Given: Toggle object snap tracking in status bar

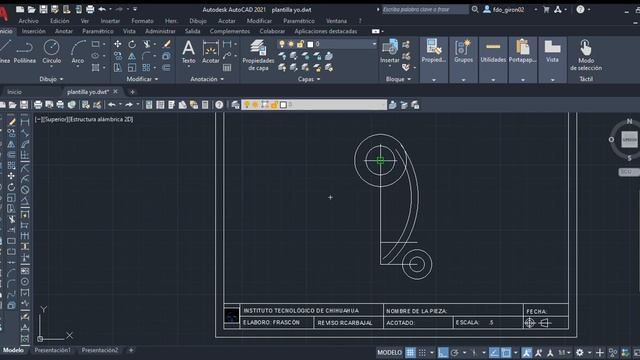Looking at the screenshot, I should click(494, 353).
